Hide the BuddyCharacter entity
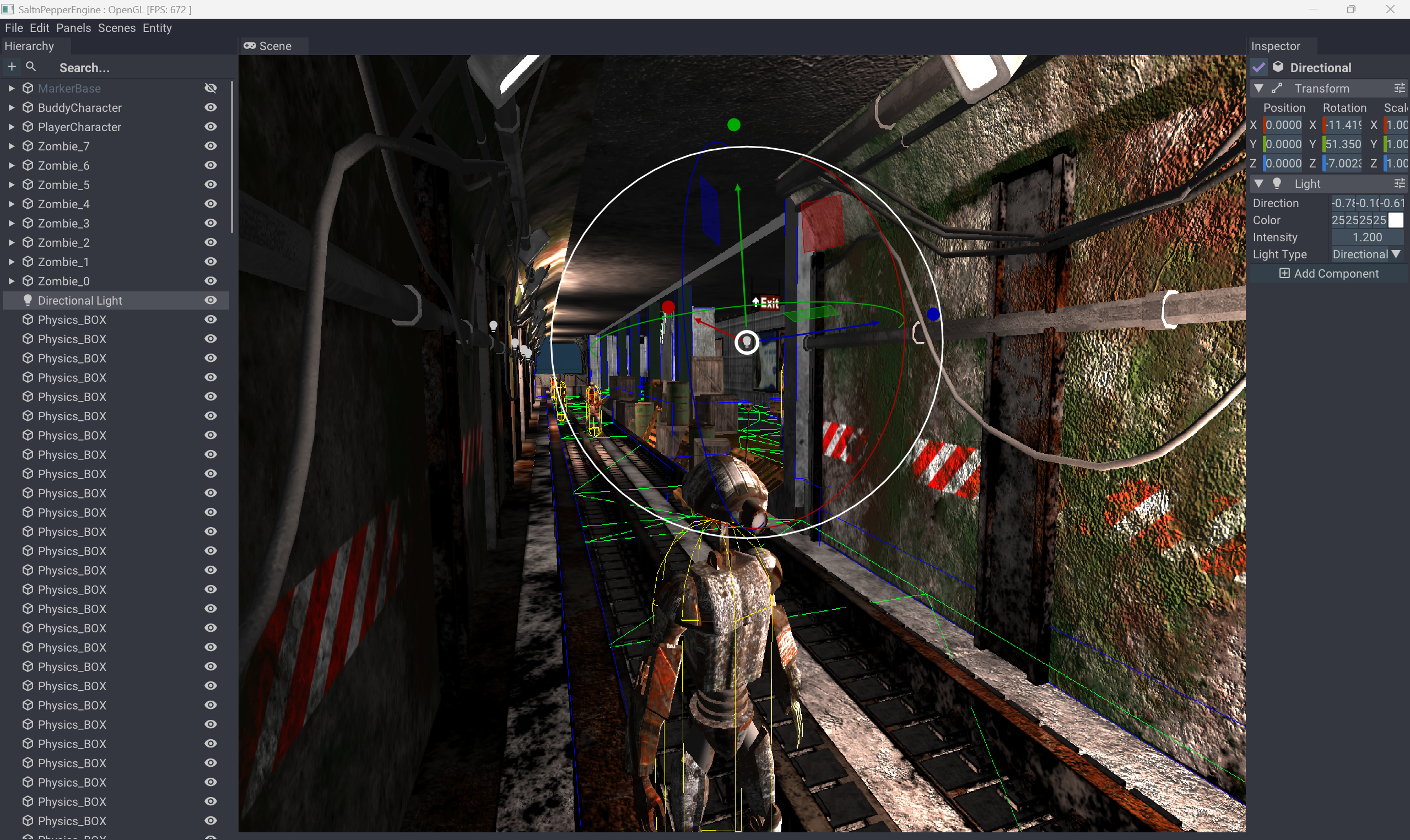 pyautogui.click(x=210, y=107)
